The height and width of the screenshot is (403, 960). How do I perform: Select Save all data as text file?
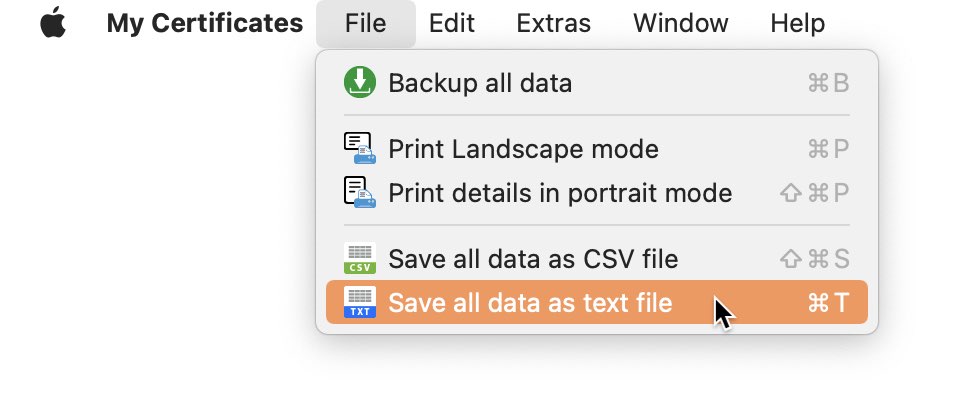597,303
